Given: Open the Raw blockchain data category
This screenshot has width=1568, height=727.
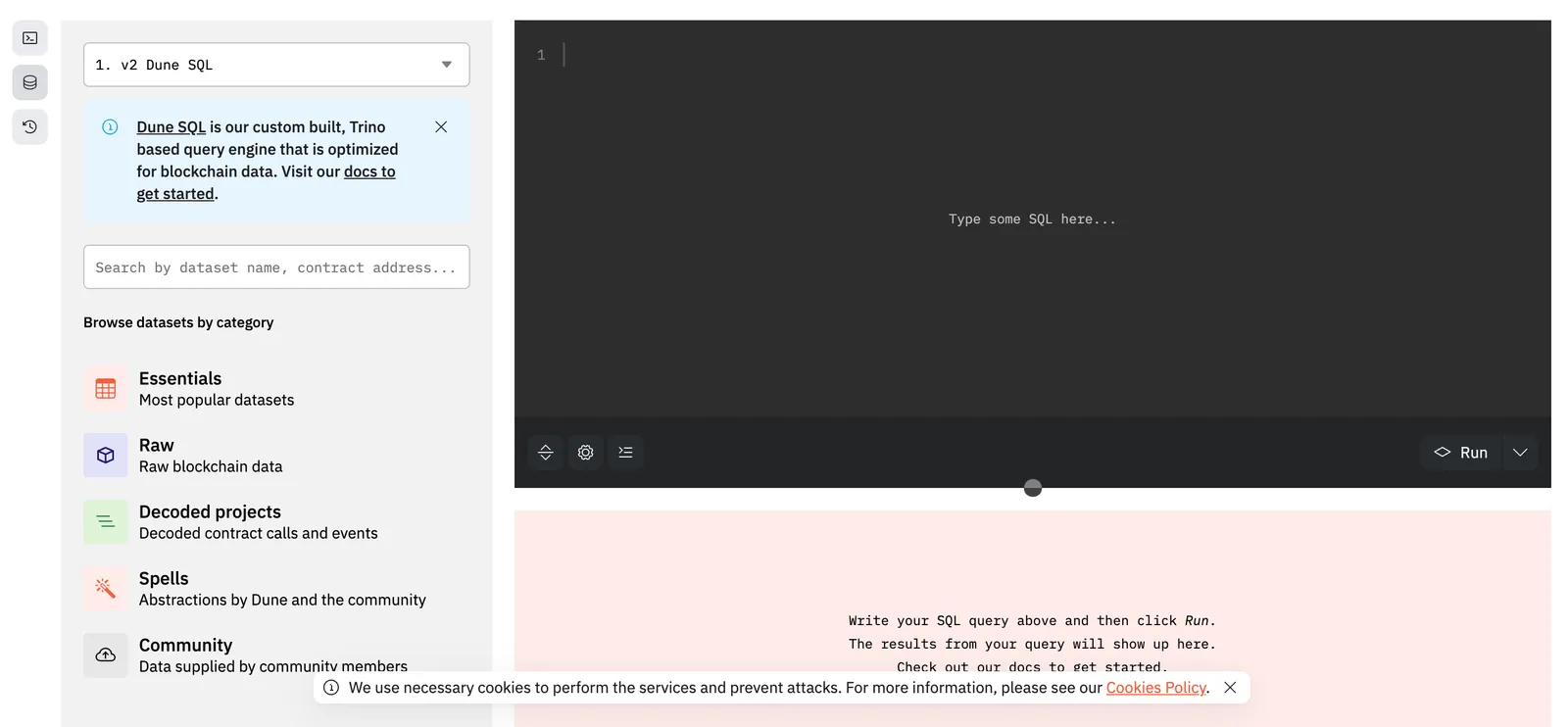Looking at the screenshot, I should [276, 456].
